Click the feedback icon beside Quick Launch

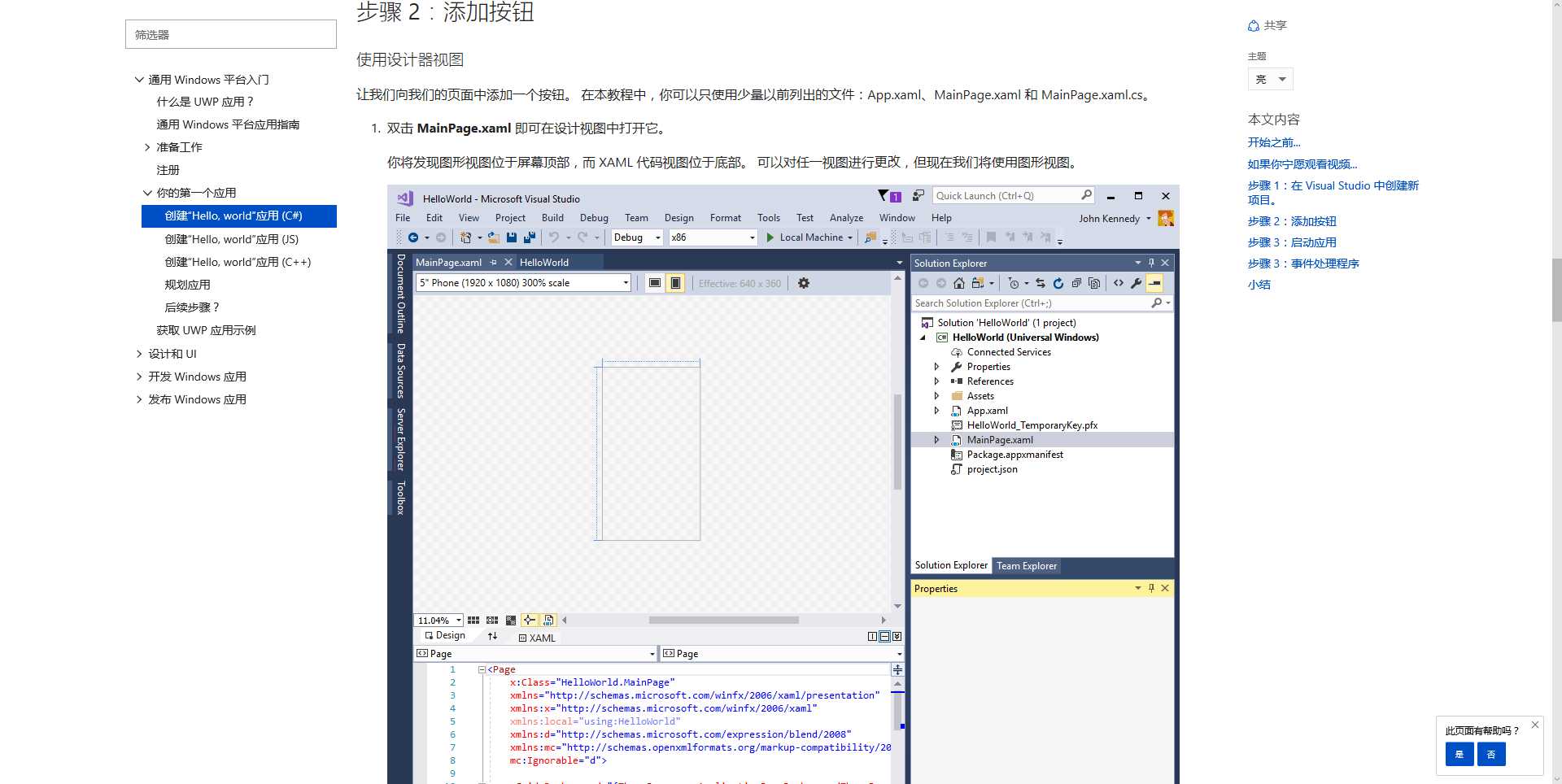[918, 196]
